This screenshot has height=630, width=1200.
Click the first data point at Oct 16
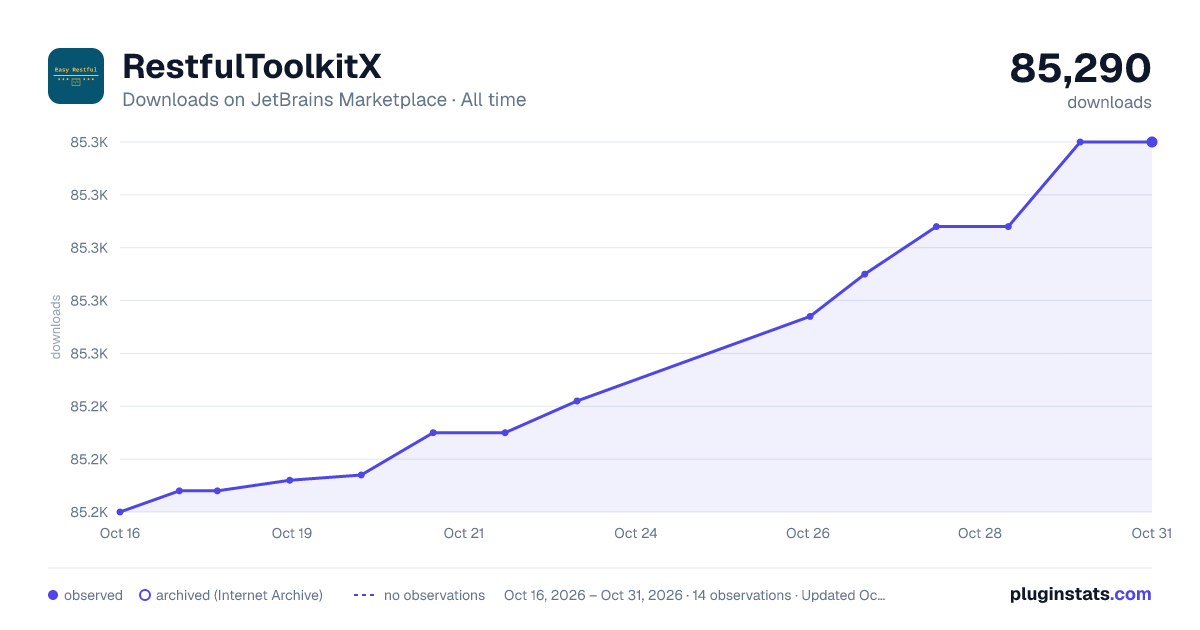tap(120, 512)
